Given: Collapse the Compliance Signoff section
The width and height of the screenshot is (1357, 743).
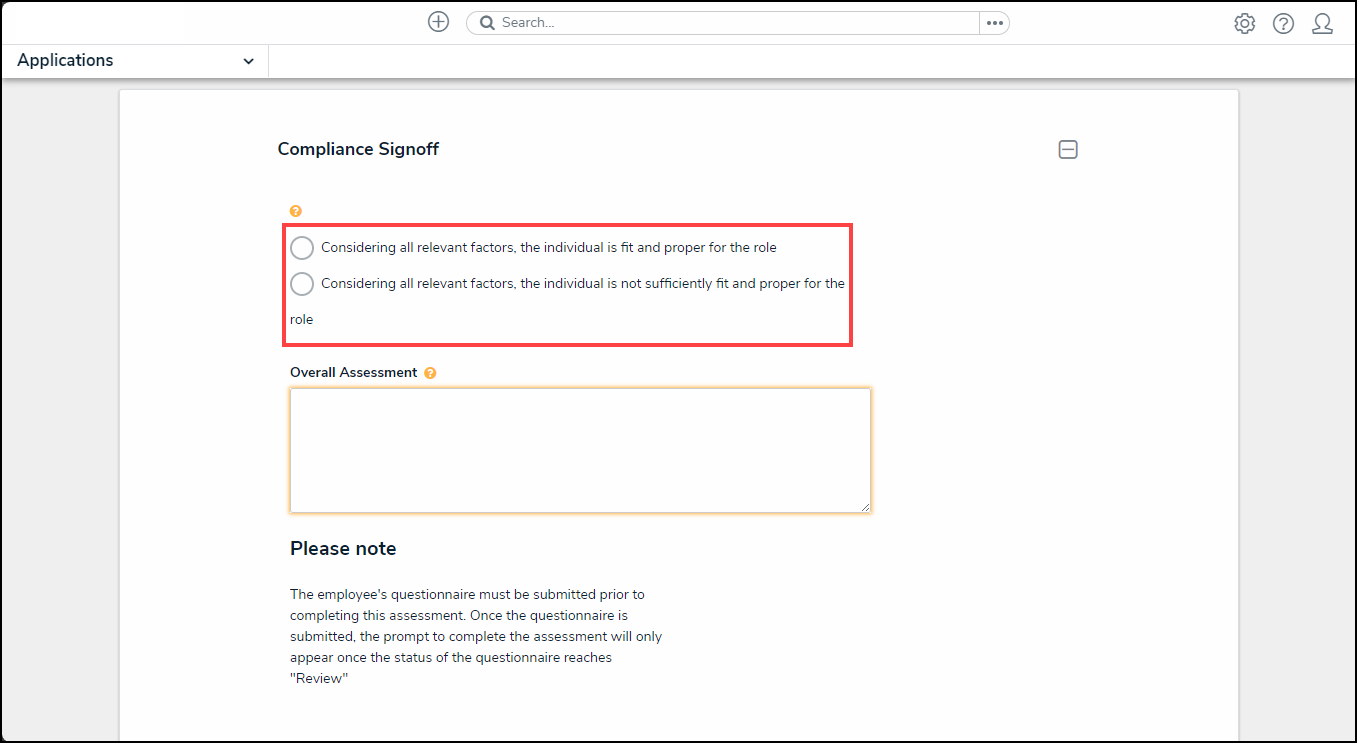Looking at the screenshot, I should point(1067,149).
